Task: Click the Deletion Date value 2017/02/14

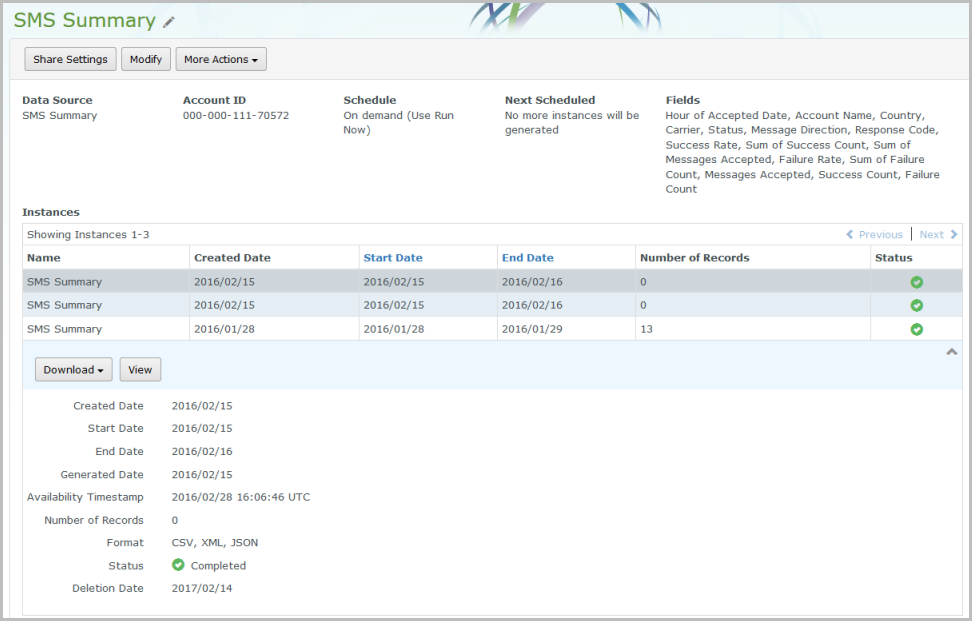Action: [202, 588]
